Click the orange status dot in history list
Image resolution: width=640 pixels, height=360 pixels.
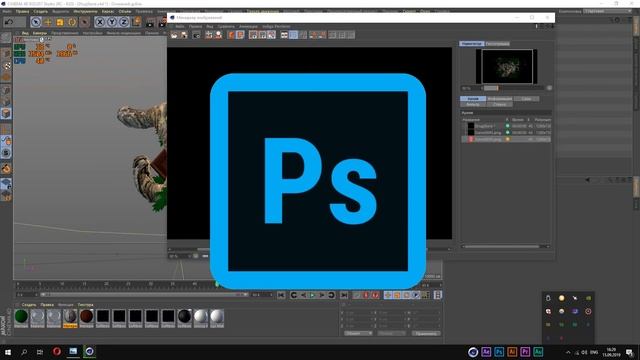pos(508,139)
